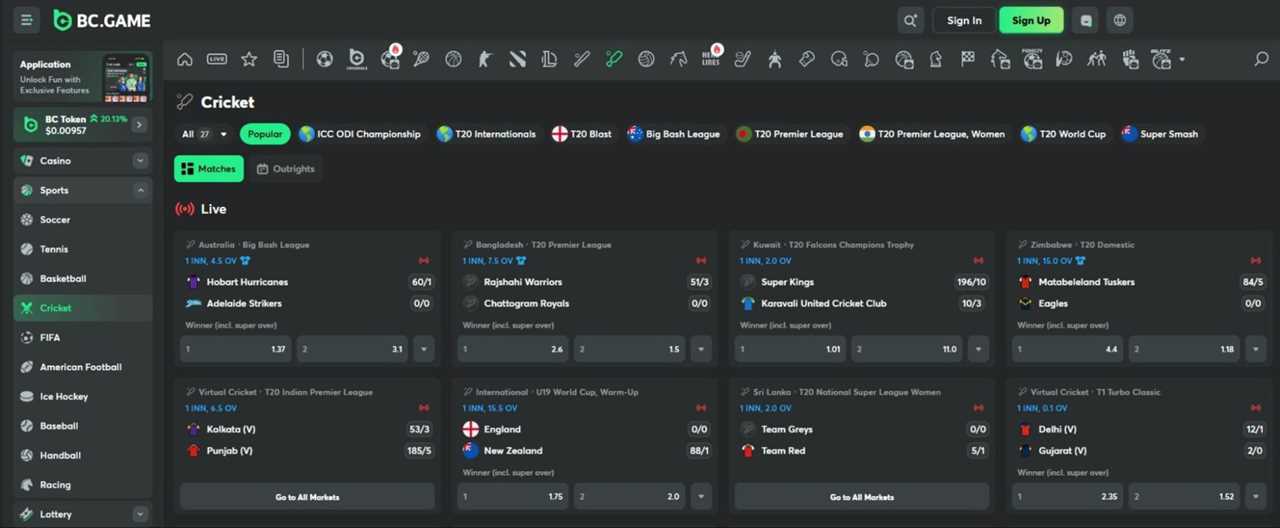Expand the Casino sidebar section

[x=140, y=160]
